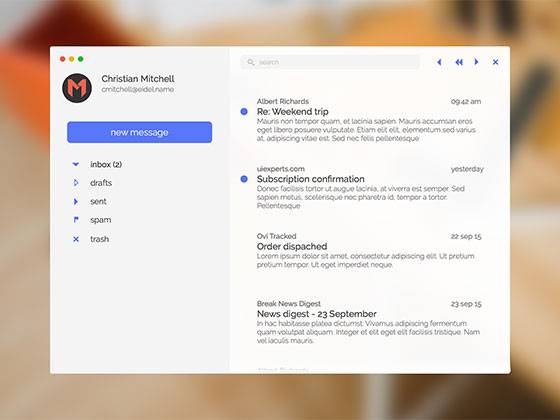Click the forward arrow icon in the toolbar

tap(476, 62)
